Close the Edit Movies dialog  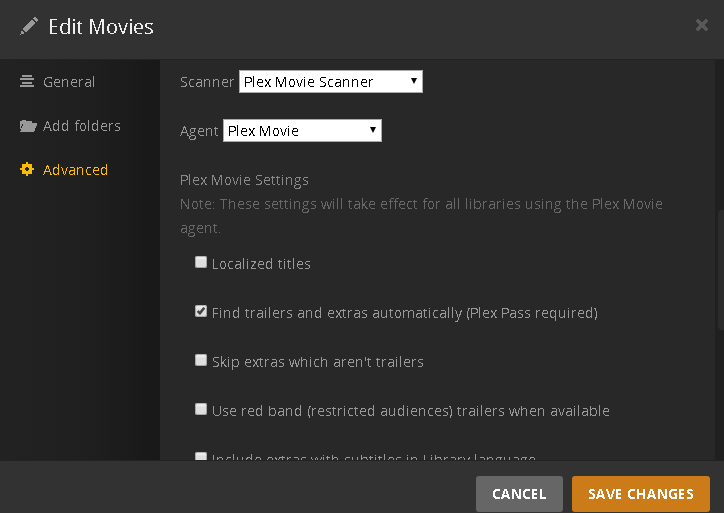[x=702, y=25]
